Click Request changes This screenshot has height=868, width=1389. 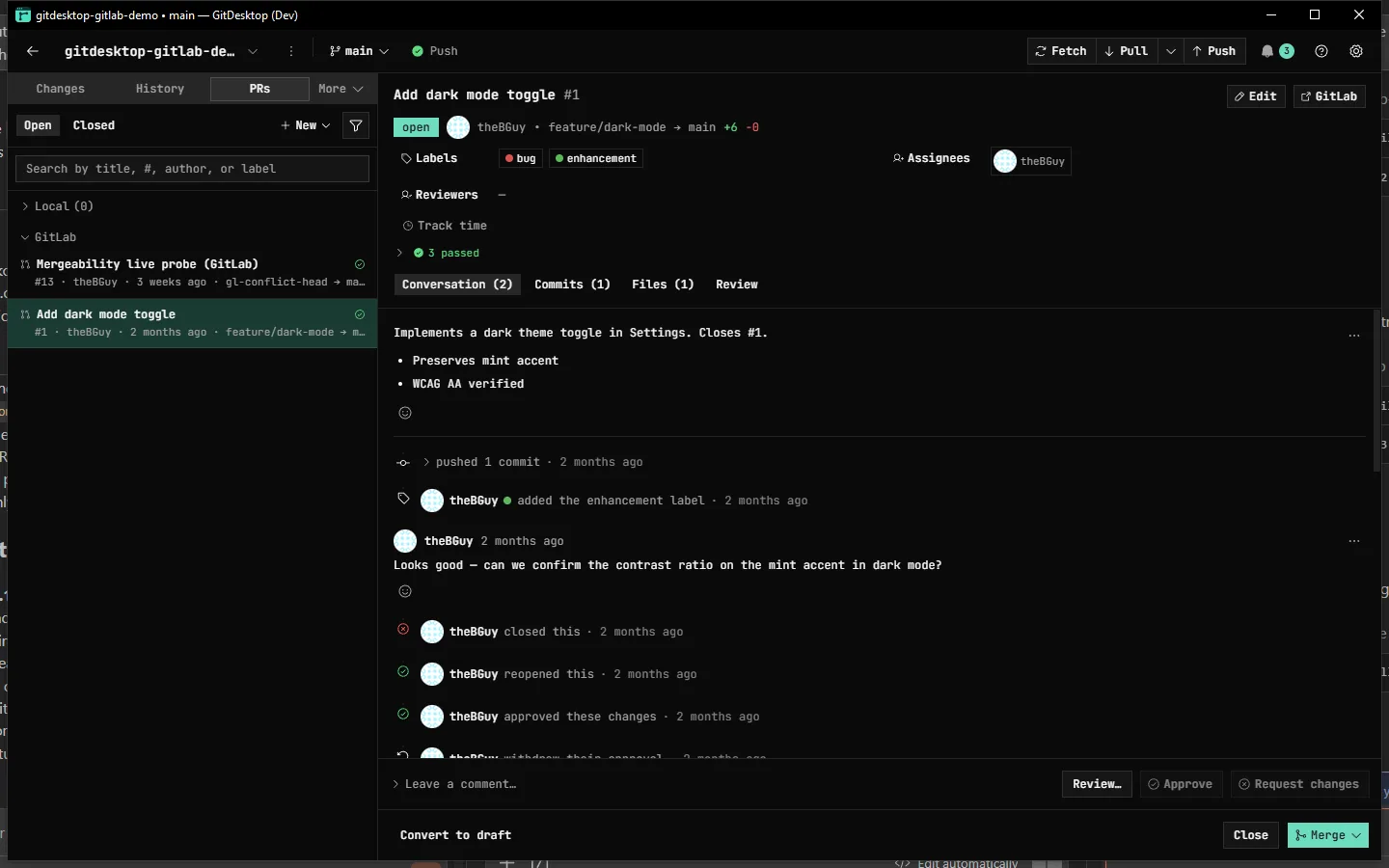[1299, 784]
